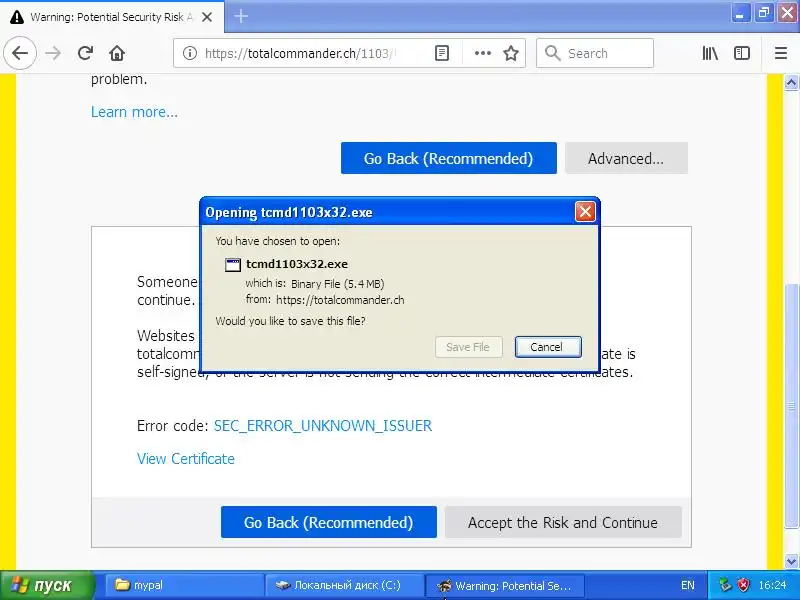The height and width of the screenshot is (600, 800).
Task: Click the https://totalcommander.ch source text in dialog
Action: point(340,300)
